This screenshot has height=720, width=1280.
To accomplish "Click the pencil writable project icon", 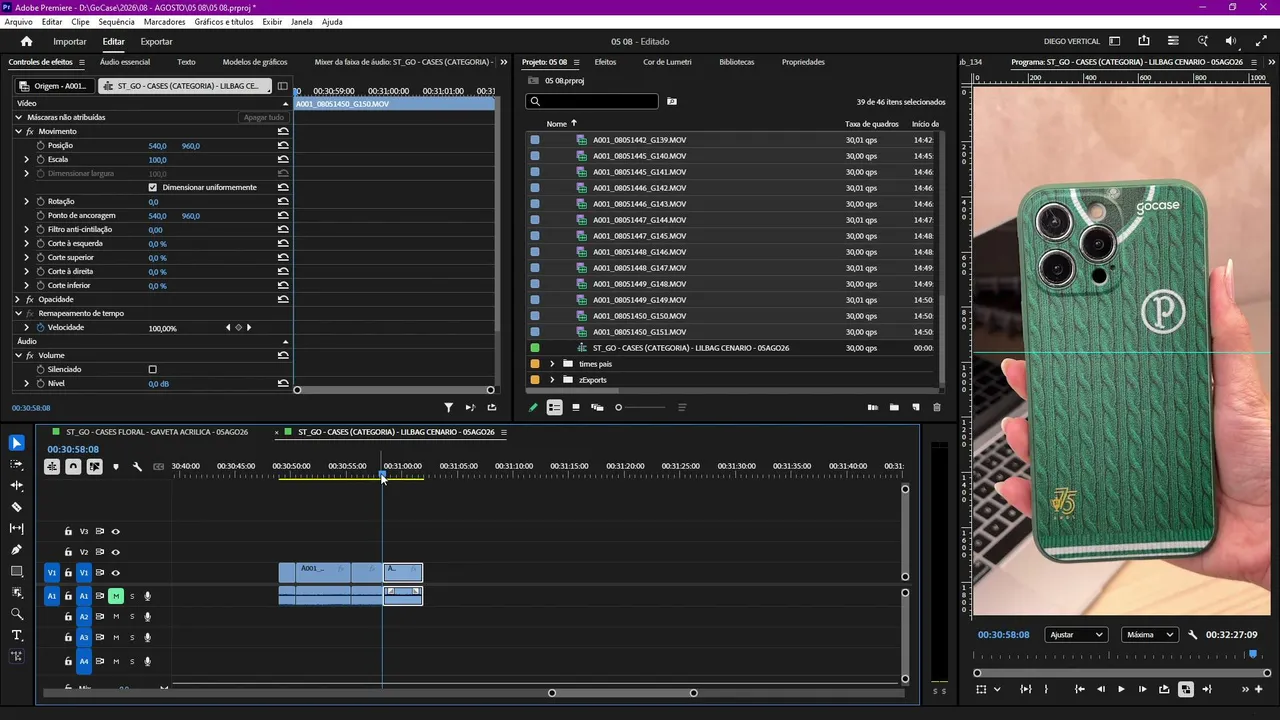I will tap(533, 408).
